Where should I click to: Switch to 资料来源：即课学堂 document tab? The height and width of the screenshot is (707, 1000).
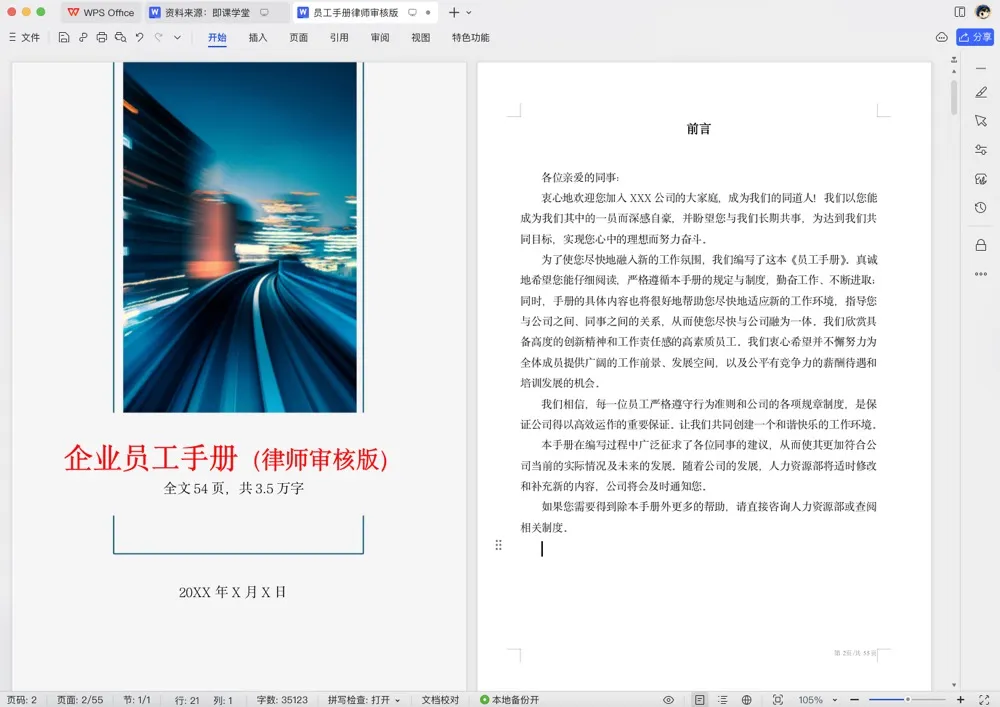[207, 12]
